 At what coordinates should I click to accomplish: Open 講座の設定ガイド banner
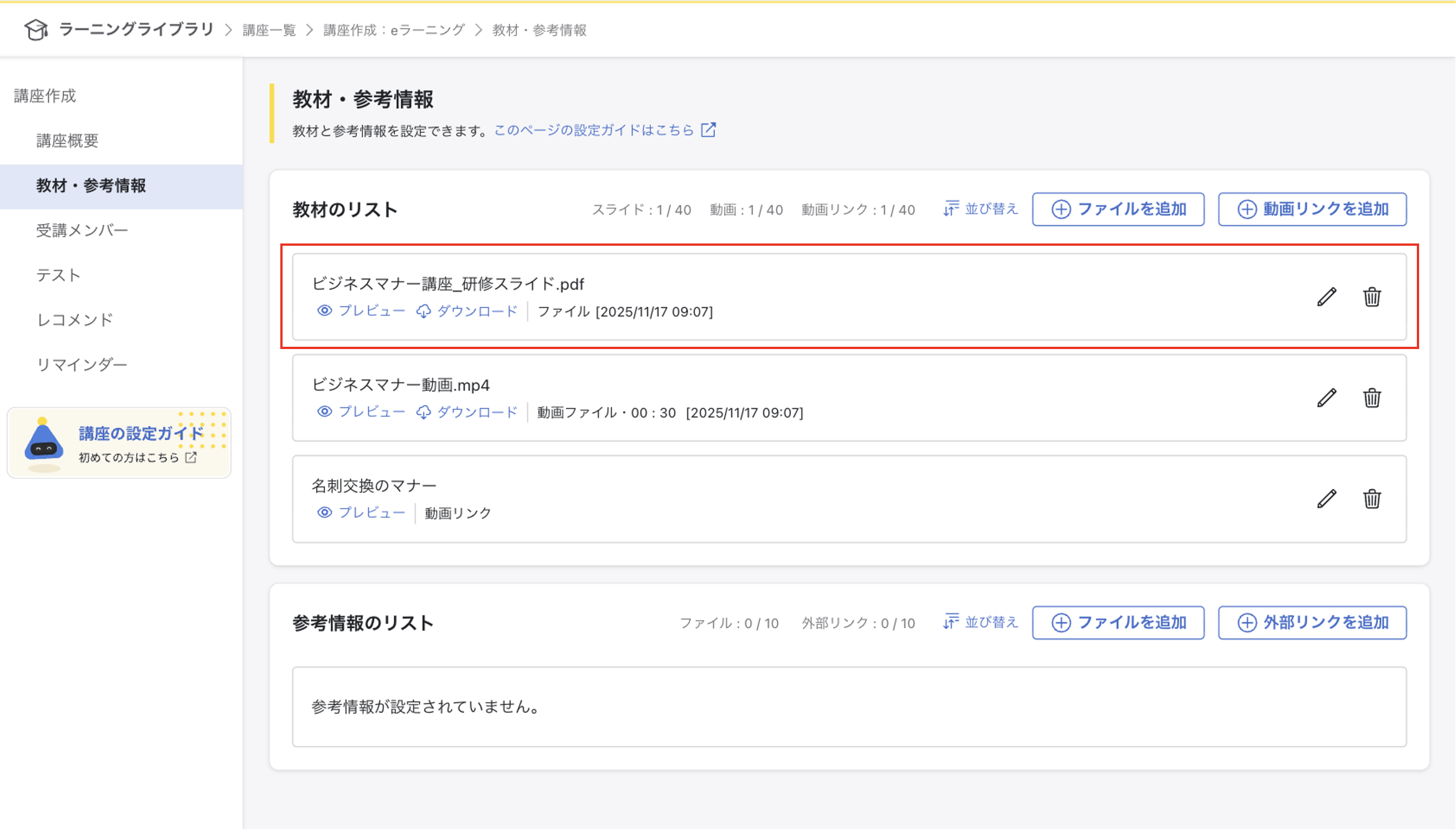pos(119,443)
